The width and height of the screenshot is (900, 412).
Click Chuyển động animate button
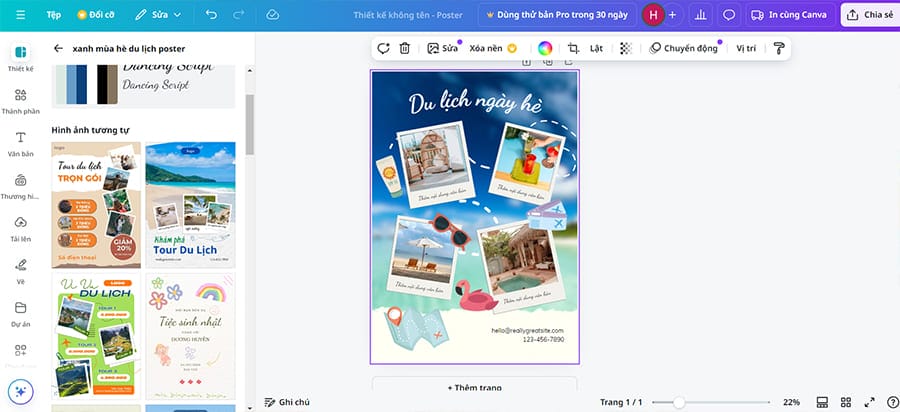684,49
